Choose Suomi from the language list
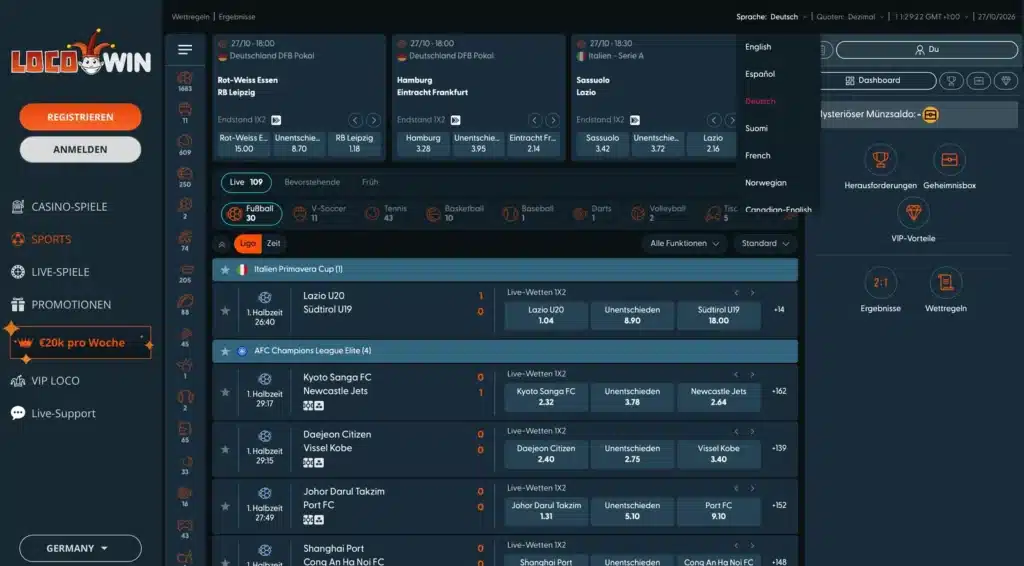The image size is (1024, 566). click(756, 129)
